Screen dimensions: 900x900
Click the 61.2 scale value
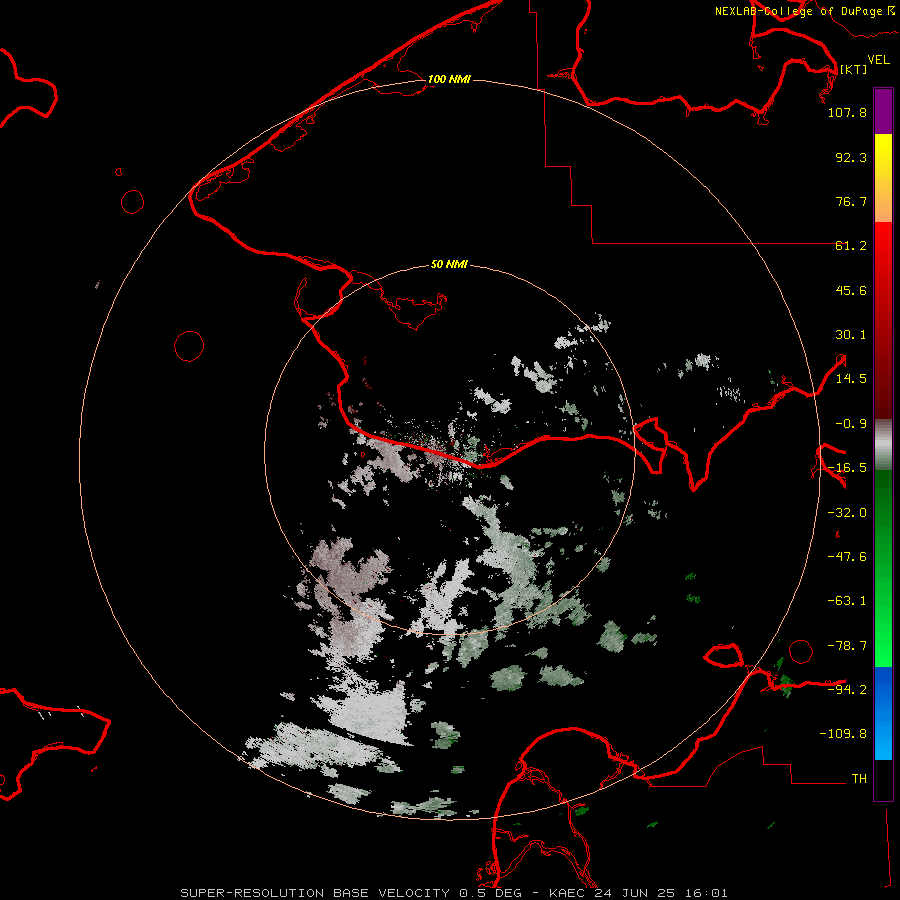851,246
